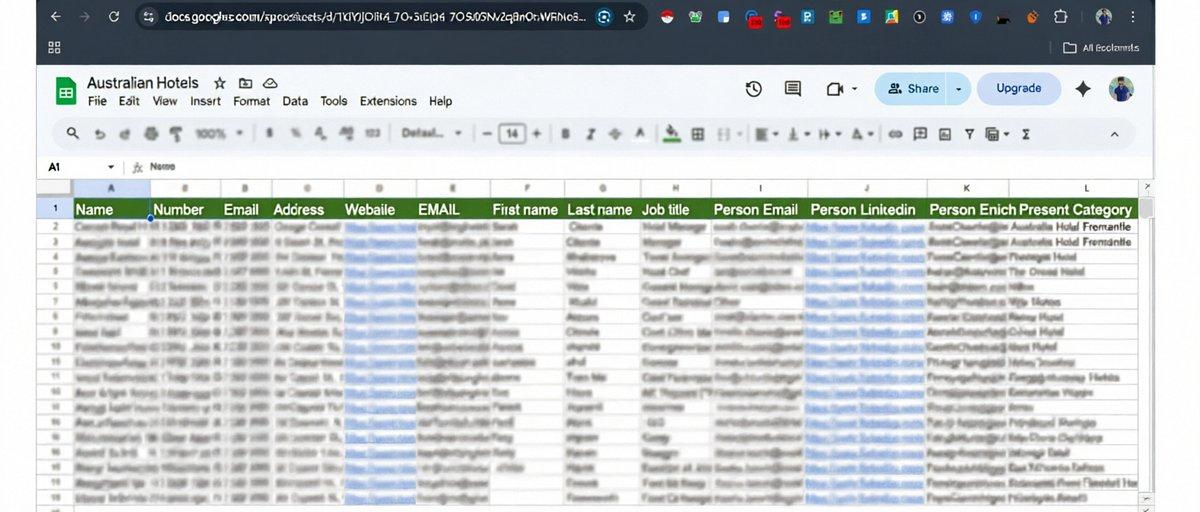The image size is (1200, 512).
Task: Open the Gemini sparkle assistant
Action: click(x=1083, y=89)
